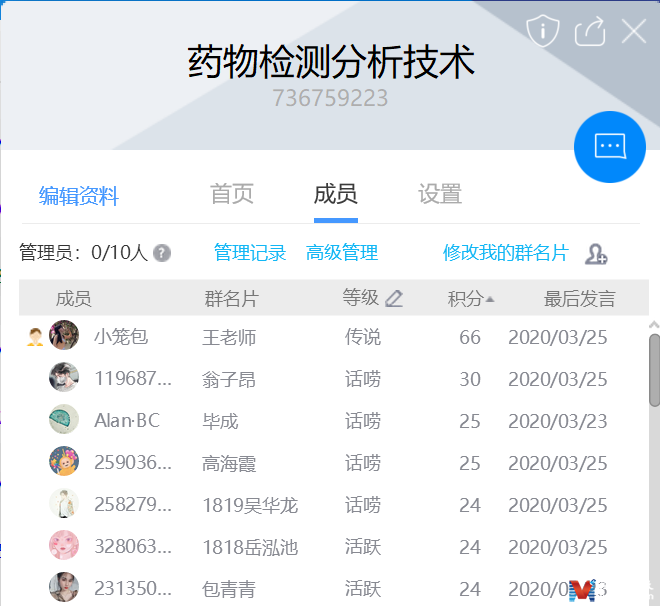This screenshot has height=606, width=660.
Task: Open 高级管理 link
Action: tap(342, 253)
